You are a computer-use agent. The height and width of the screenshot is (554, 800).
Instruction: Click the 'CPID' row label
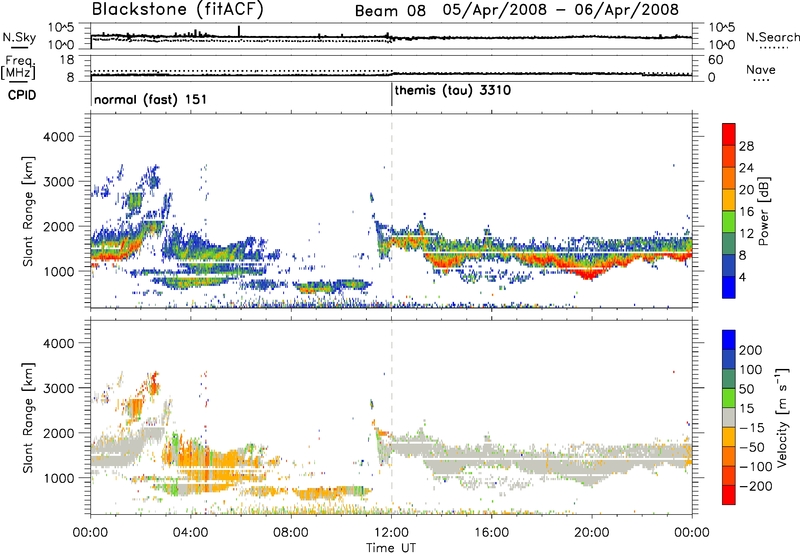[22, 95]
